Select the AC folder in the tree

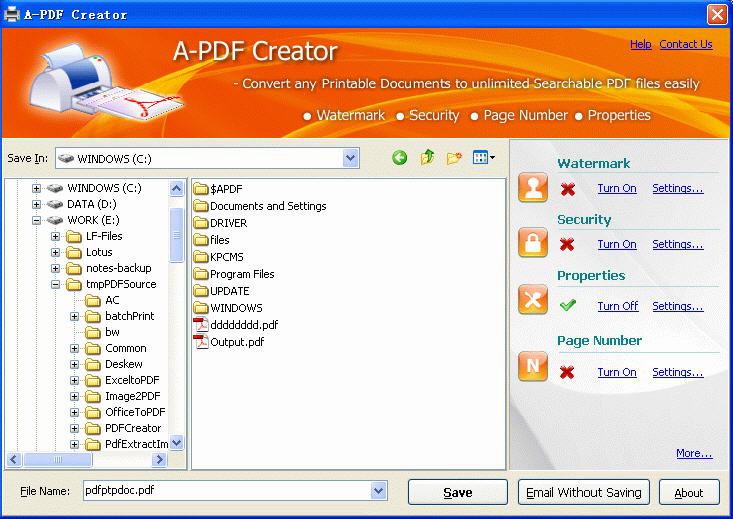[x=103, y=300]
